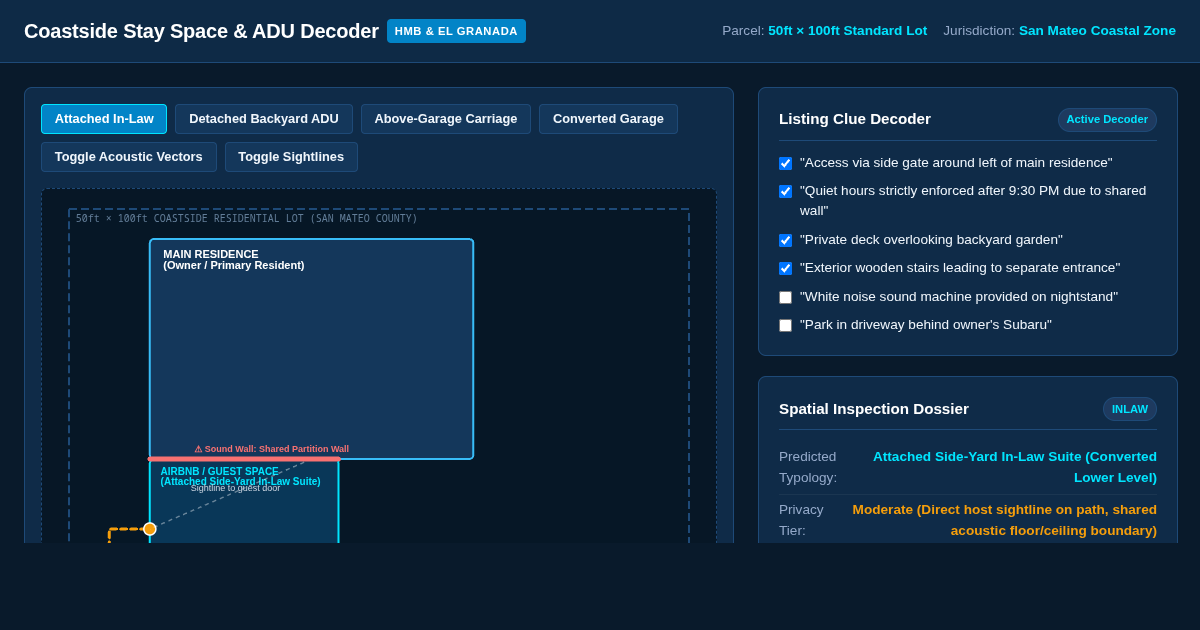Image resolution: width=1200 pixels, height=630 pixels.
Task: Toggle Sightlines overlay
Action: point(291,157)
